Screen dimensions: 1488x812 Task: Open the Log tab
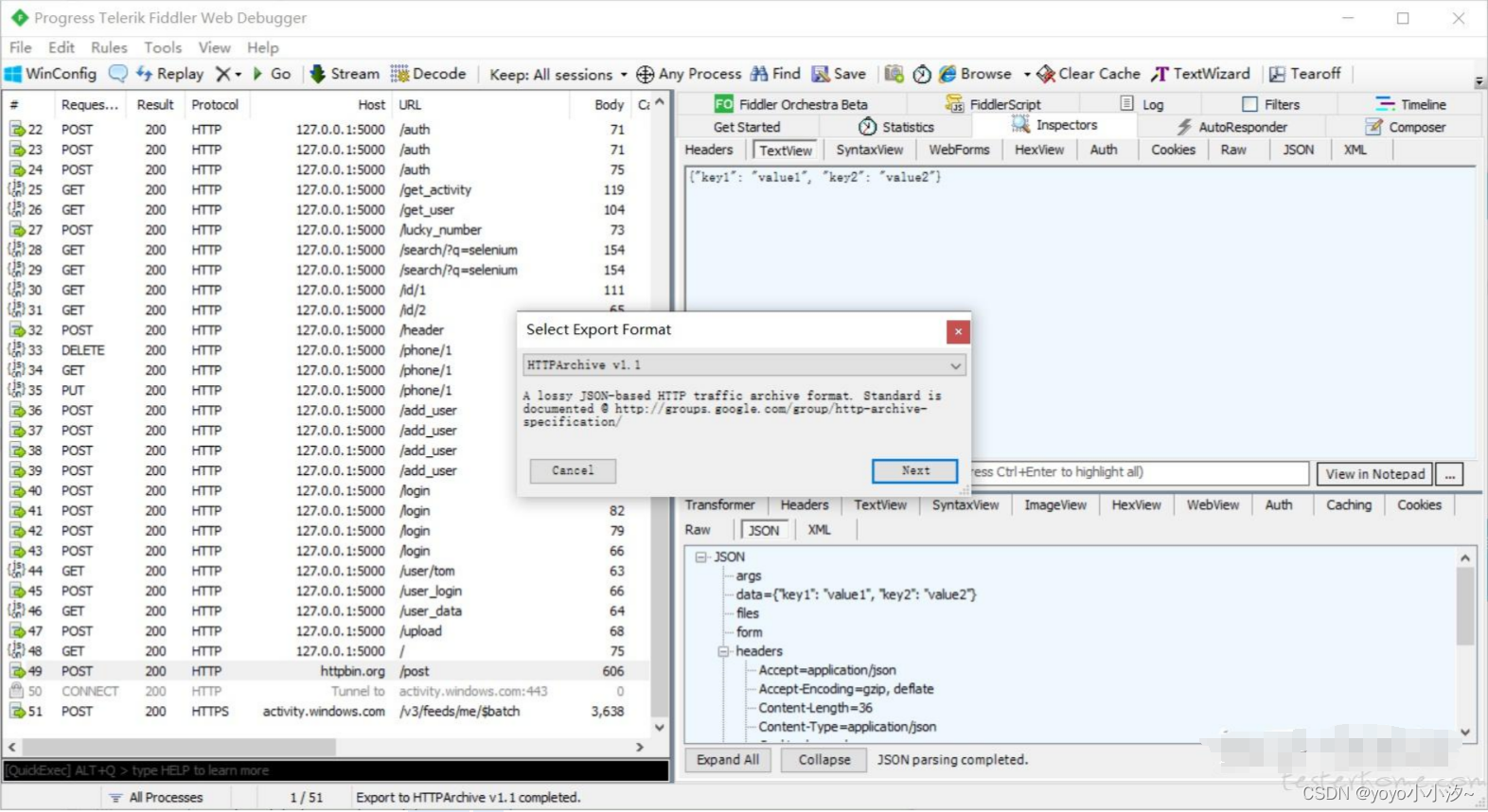tap(1143, 104)
